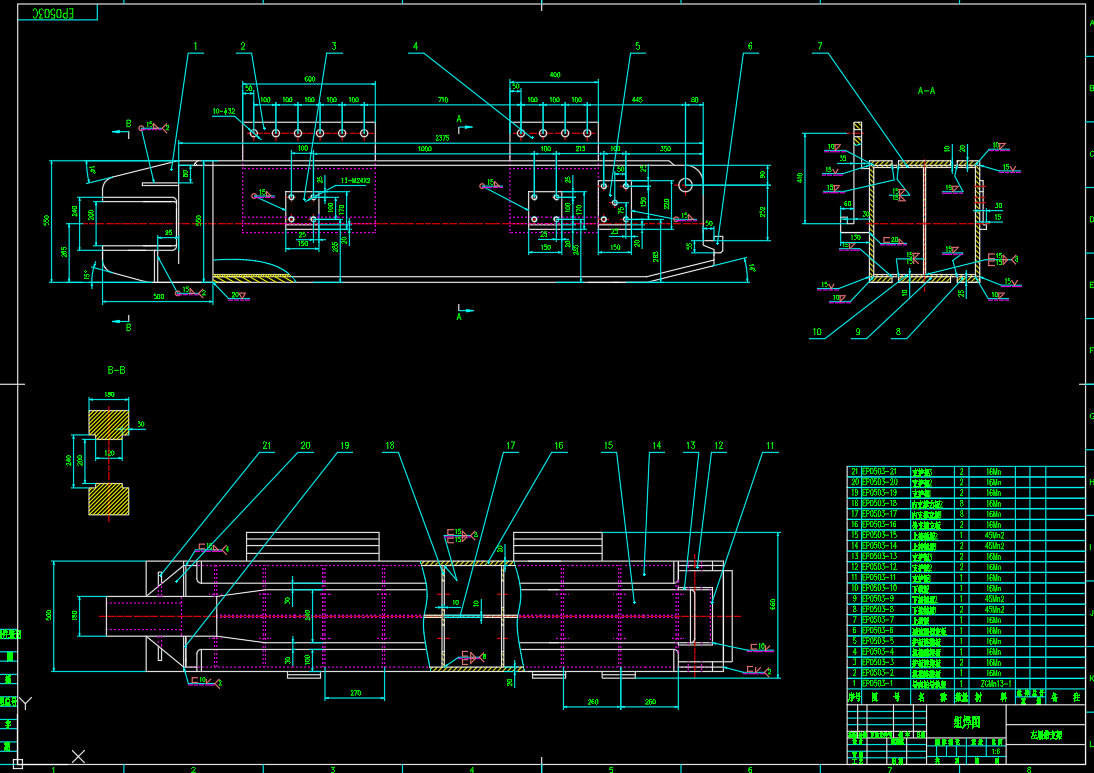Select the A-A section view title

click(926, 90)
